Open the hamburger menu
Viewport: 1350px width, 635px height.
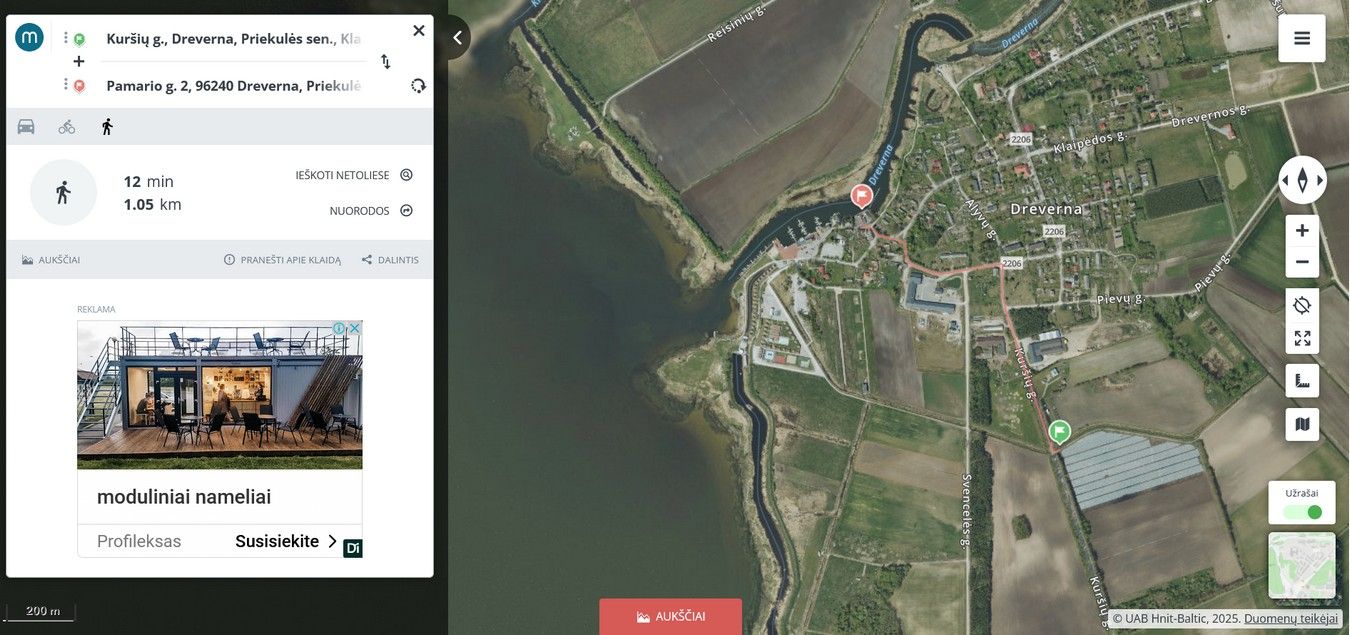tap(1302, 38)
